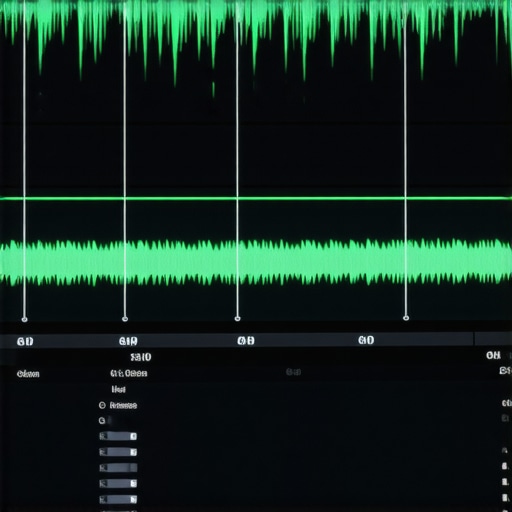Select the second circle radio option, the one without a label

pyautogui.click(x=102, y=421)
